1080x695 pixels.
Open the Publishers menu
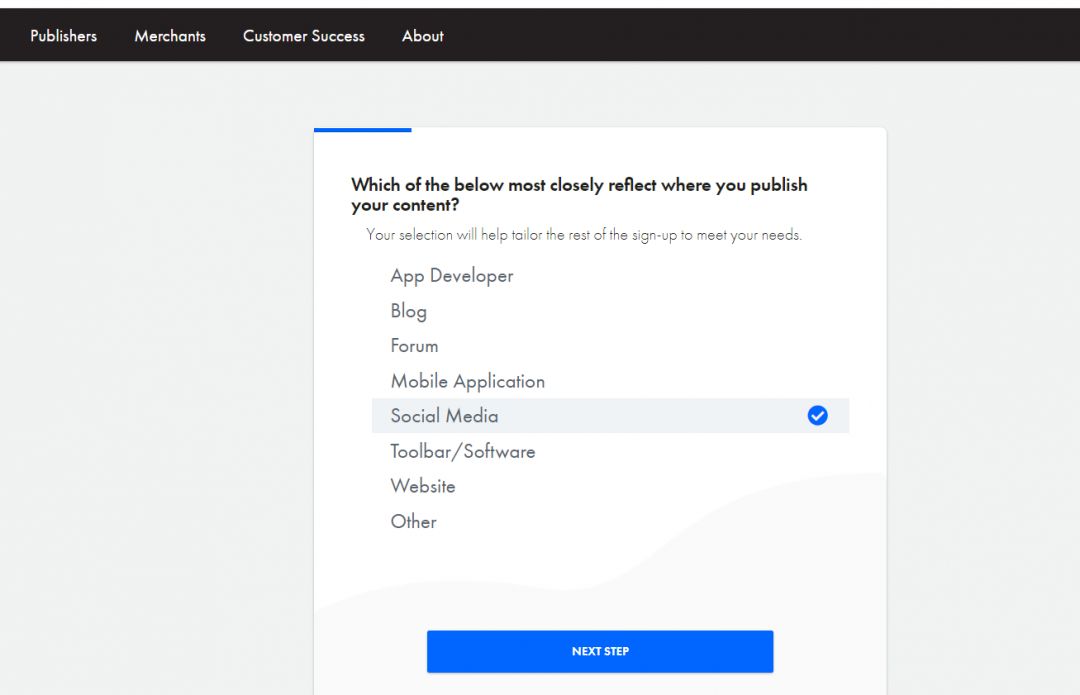tap(64, 36)
